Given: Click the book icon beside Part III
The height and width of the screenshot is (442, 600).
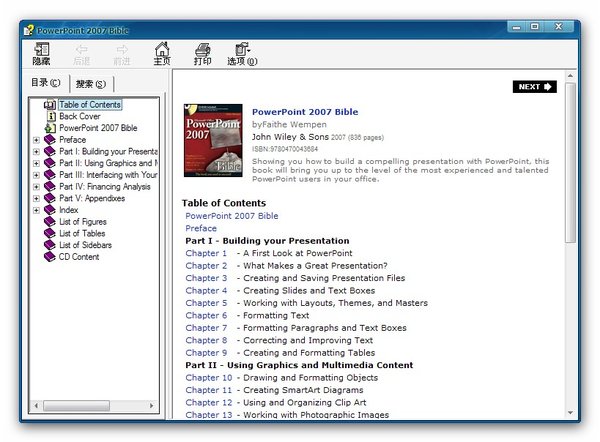Looking at the screenshot, I should 50,175.
